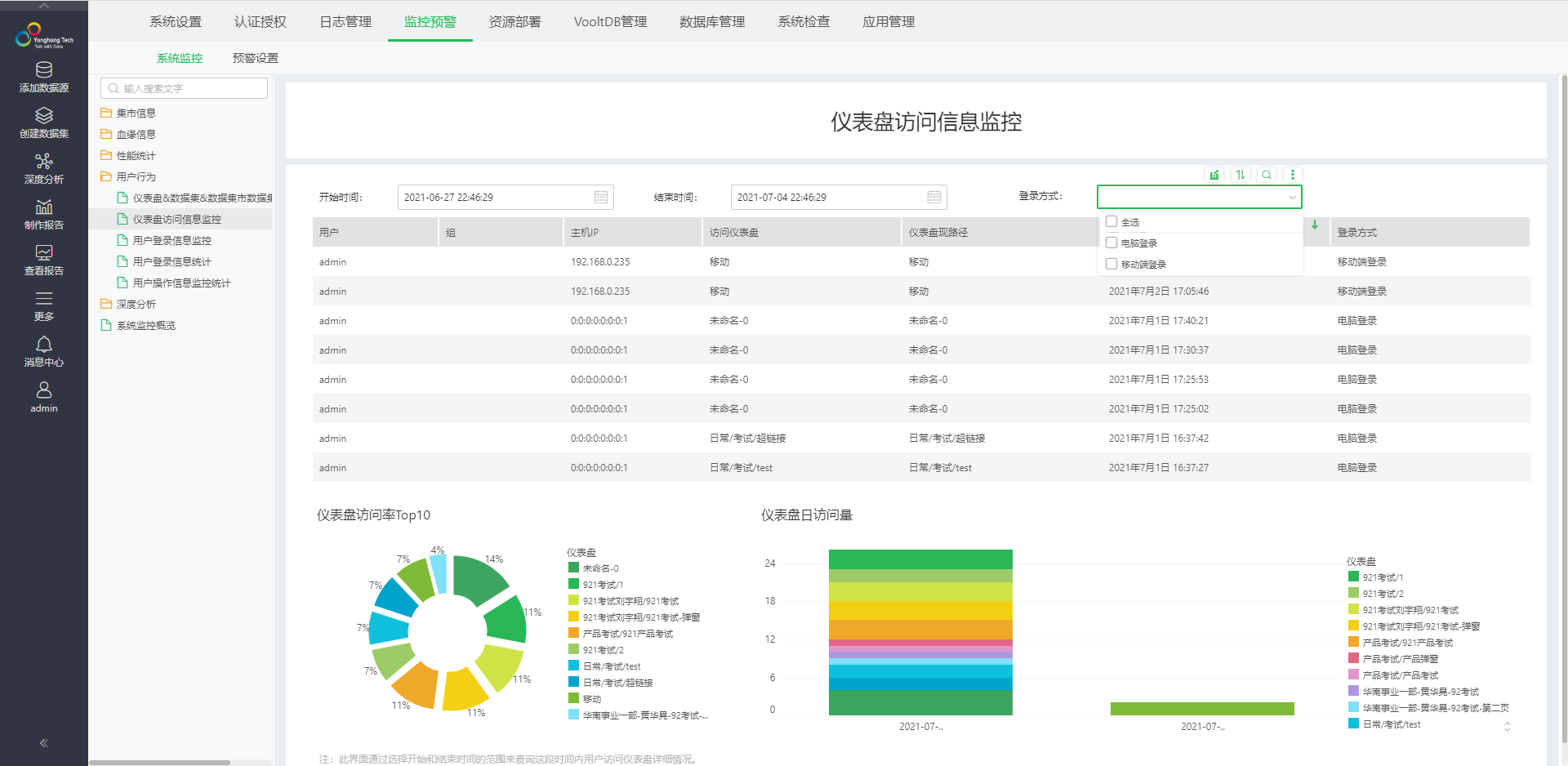Open the 系统设置 top menu
This screenshot has height=766, width=1568.
point(176,21)
